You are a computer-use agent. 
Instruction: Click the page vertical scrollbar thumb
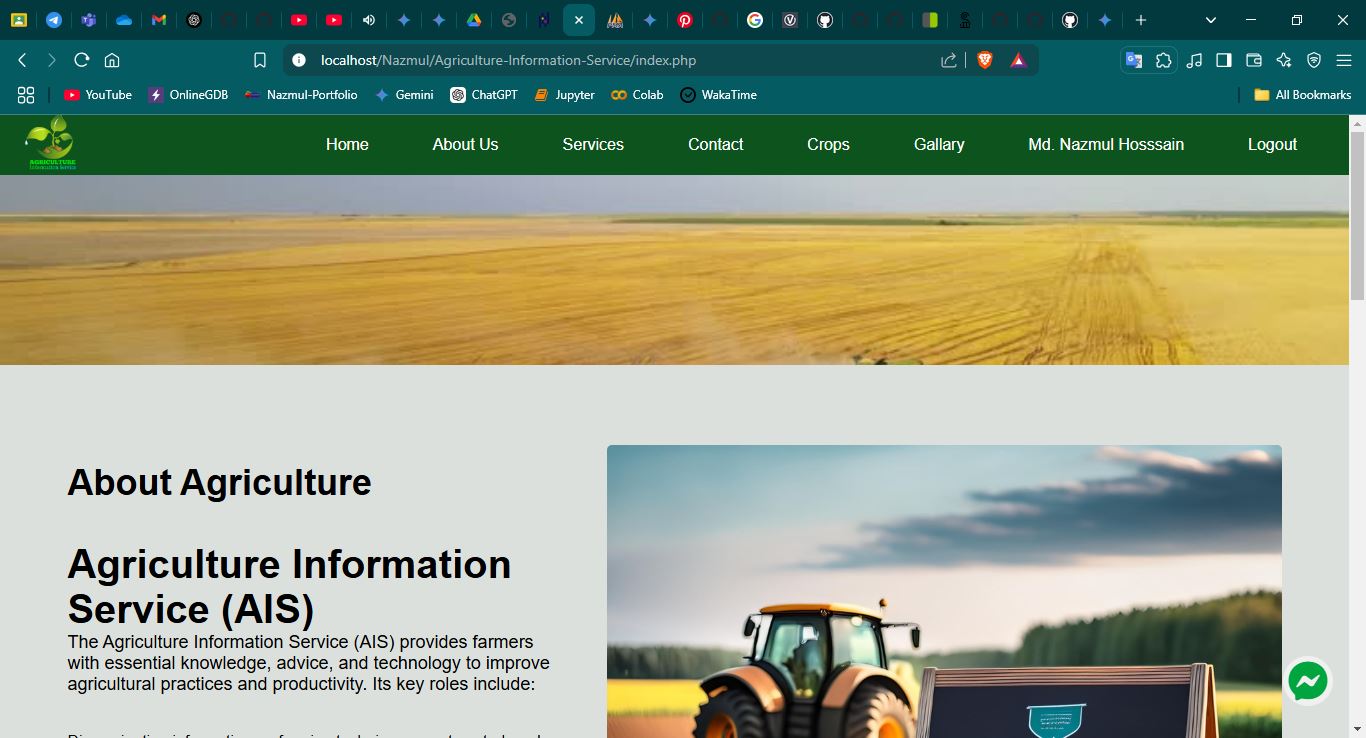click(1357, 215)
